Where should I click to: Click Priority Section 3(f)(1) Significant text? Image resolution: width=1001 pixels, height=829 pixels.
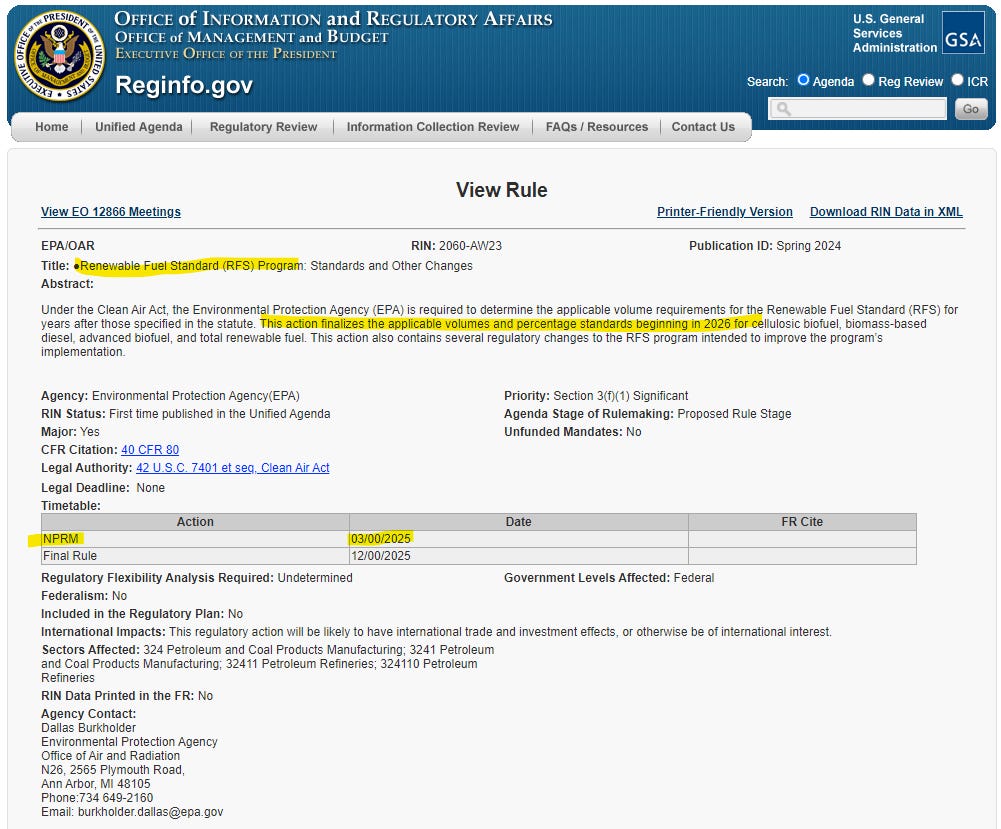[x=596, y=396]
